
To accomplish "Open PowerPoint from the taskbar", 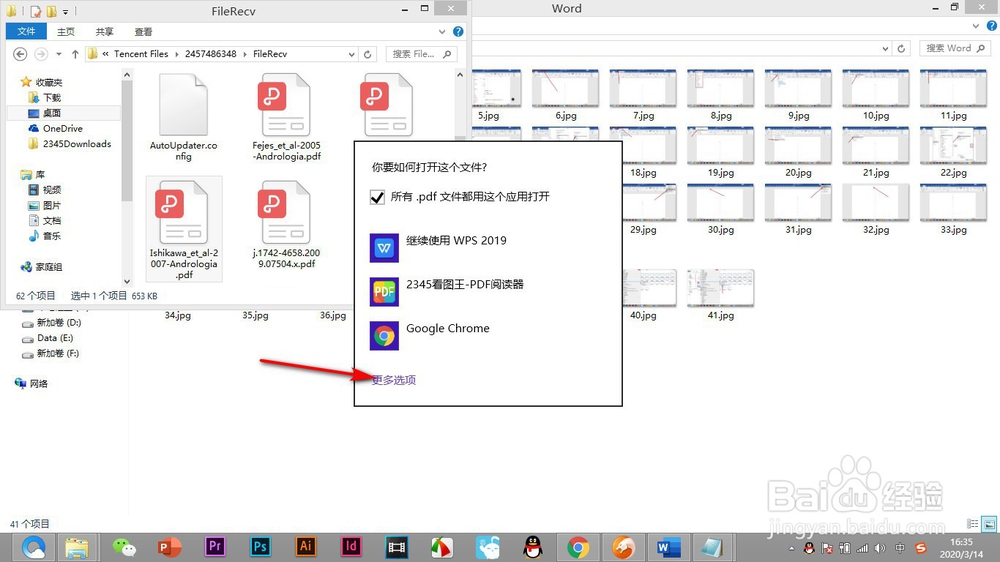I will pyautogui.click(x=169, y=547).
